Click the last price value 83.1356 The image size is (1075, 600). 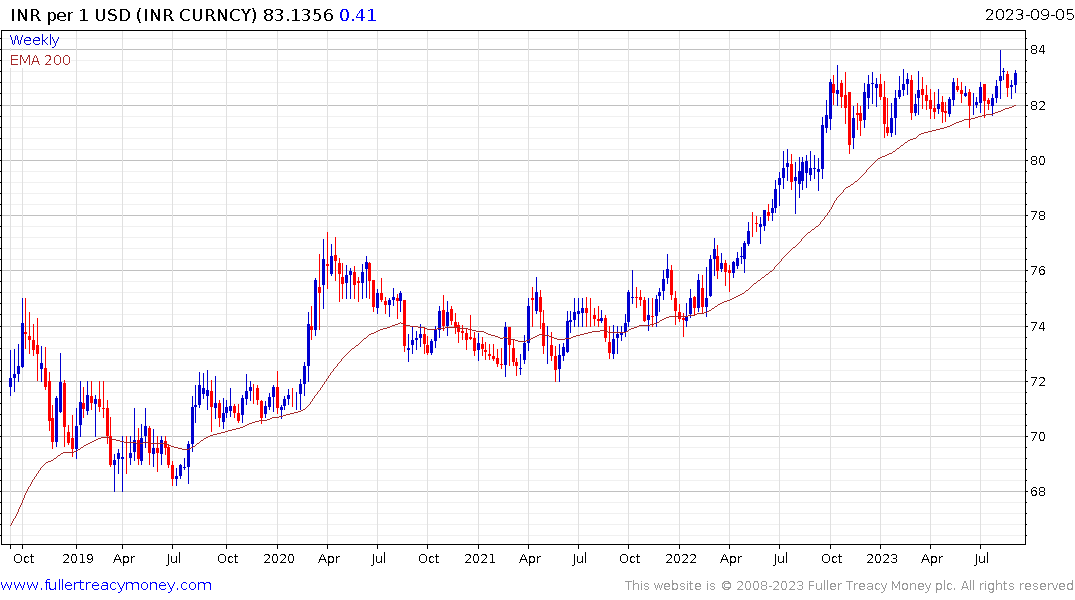tap(298, 15)
